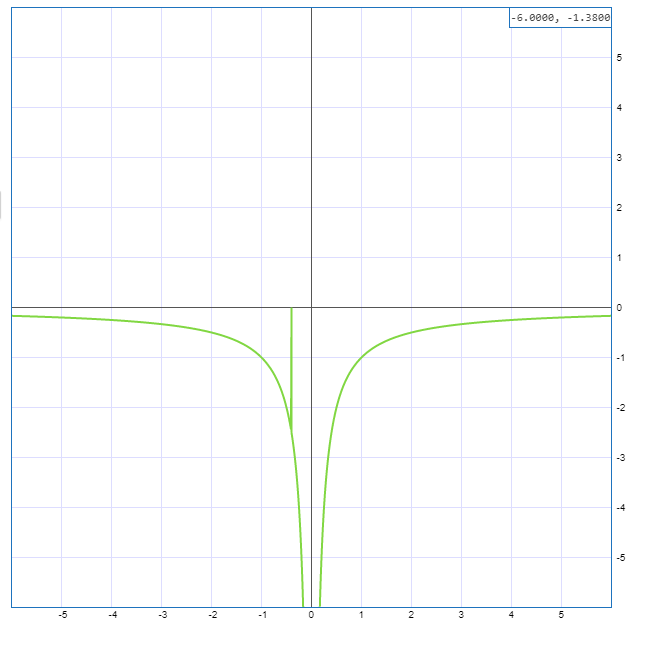Click the y-axis label 3

[x=620, y=158]
